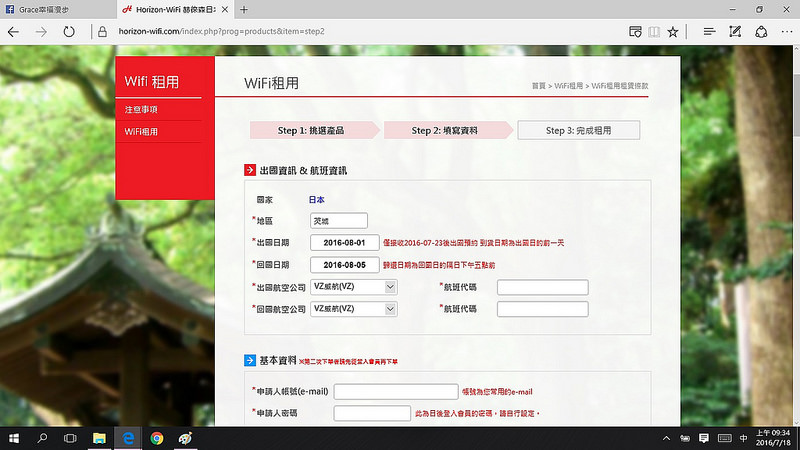Image resolution: width=800 pixels, height=450 pixels.
Task: Open Chrome from taskbar
Action: 157,438
